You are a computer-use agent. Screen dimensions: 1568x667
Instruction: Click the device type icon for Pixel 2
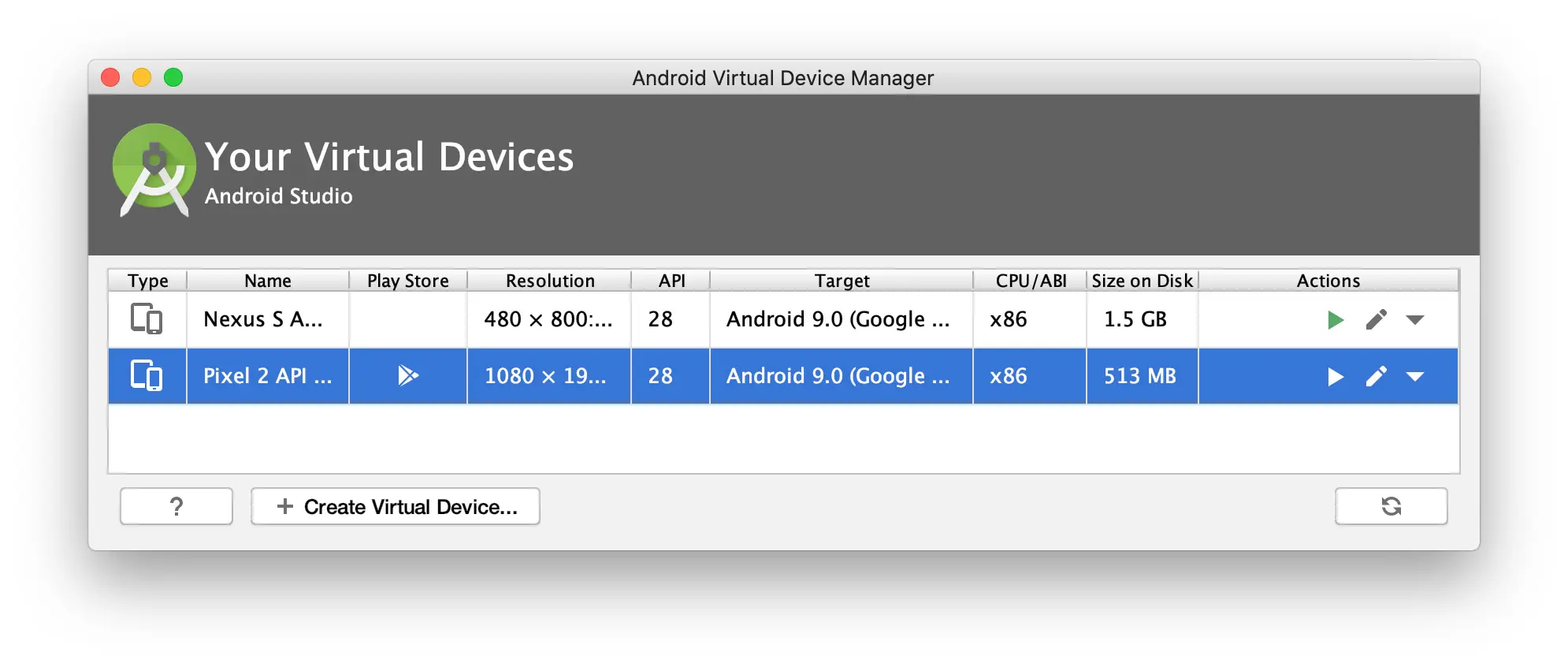point(147,376)
